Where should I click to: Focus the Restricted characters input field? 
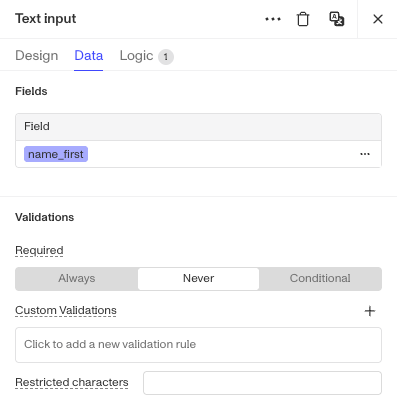click(x=262, y=383)
